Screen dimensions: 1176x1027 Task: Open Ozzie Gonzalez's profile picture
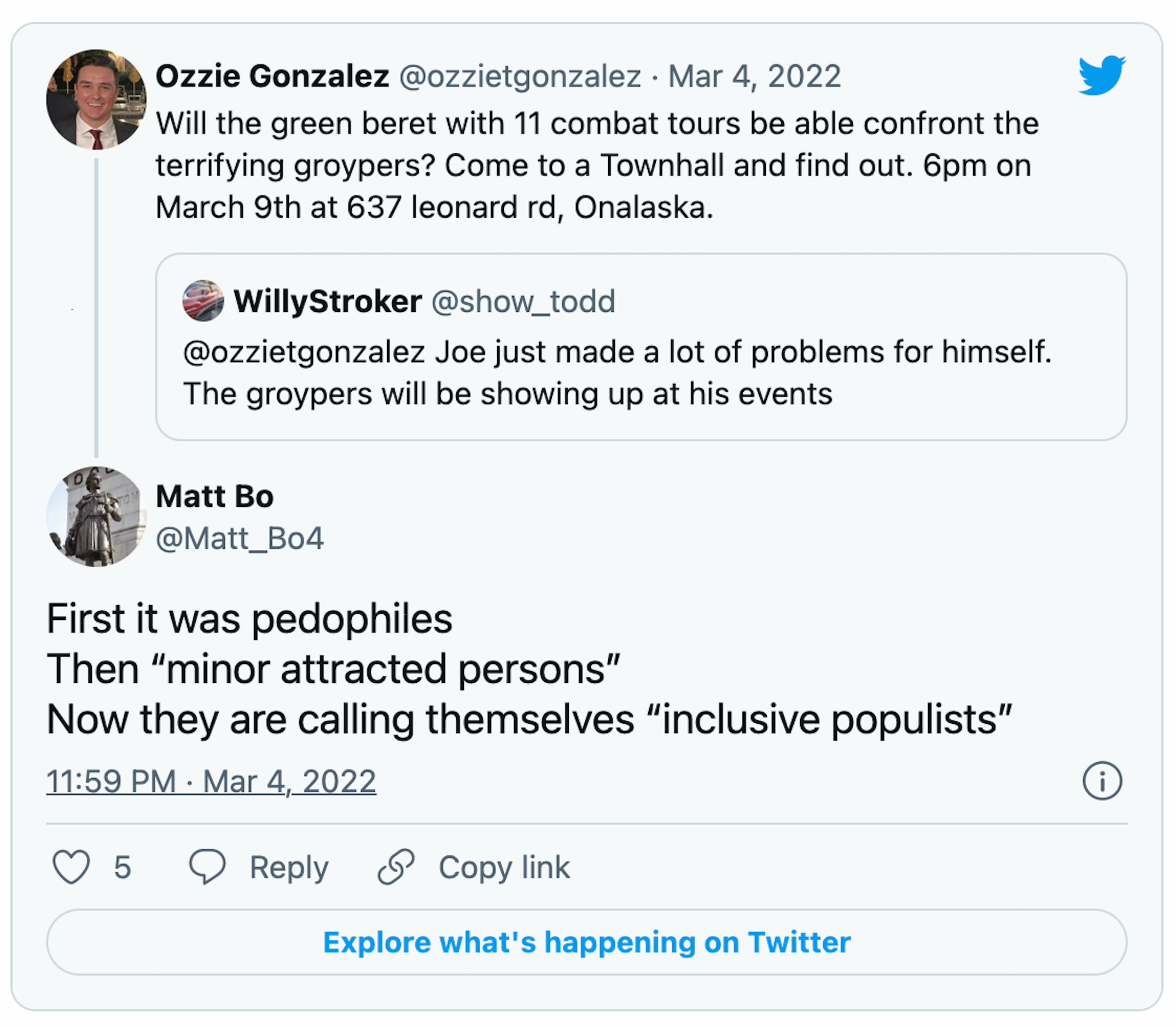point(96,99)
